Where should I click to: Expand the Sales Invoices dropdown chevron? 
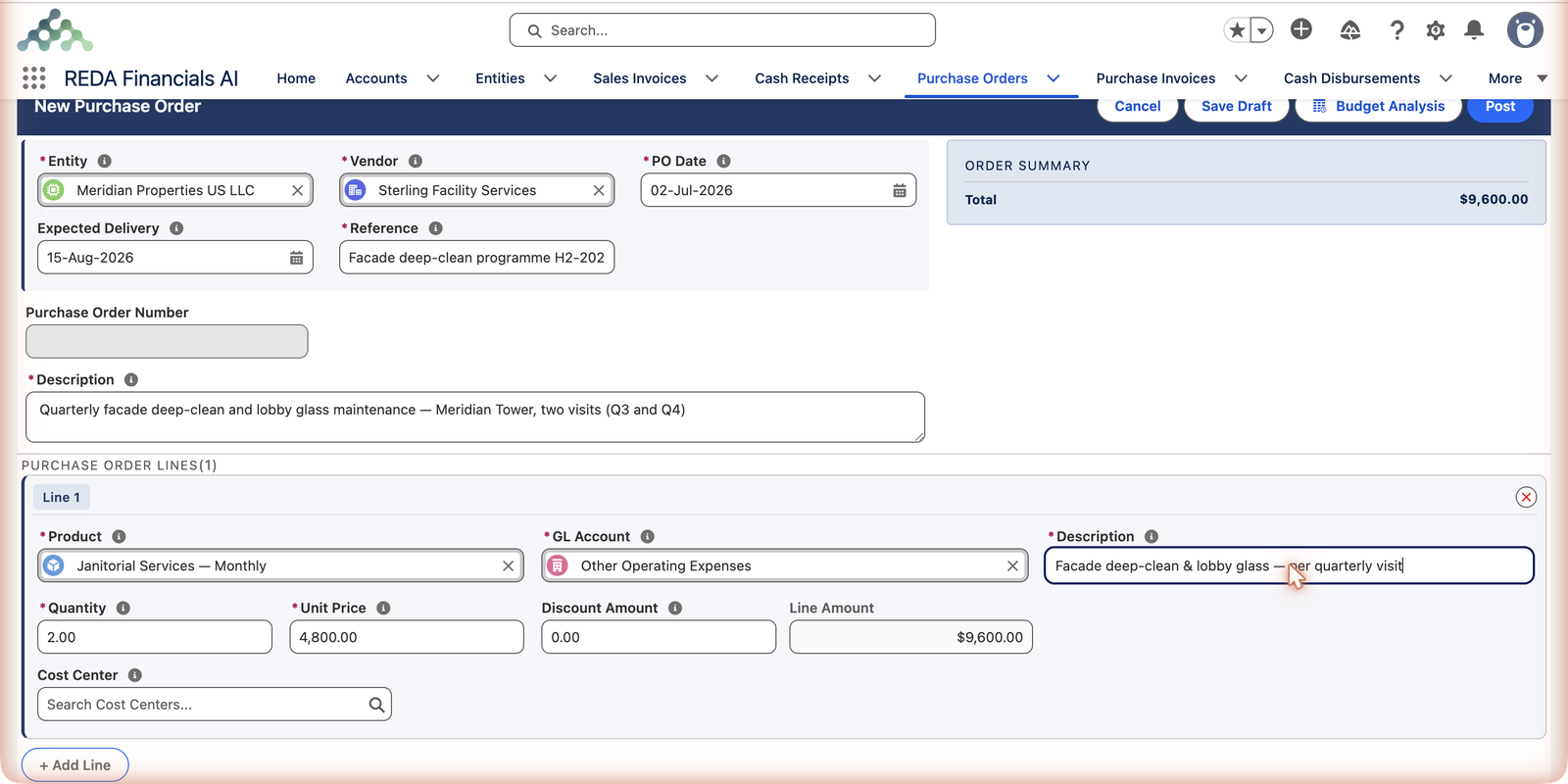click(712, 78)
